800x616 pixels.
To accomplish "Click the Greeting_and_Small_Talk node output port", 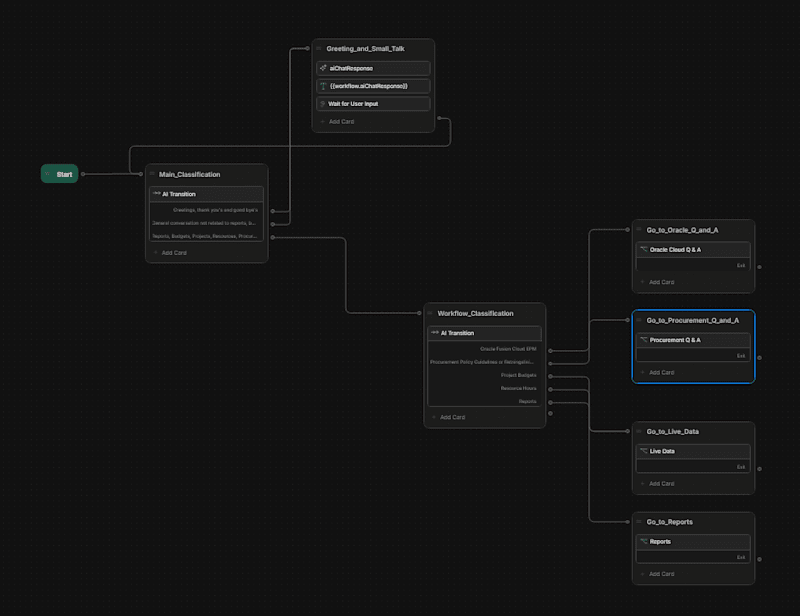I will coord(439,118).
